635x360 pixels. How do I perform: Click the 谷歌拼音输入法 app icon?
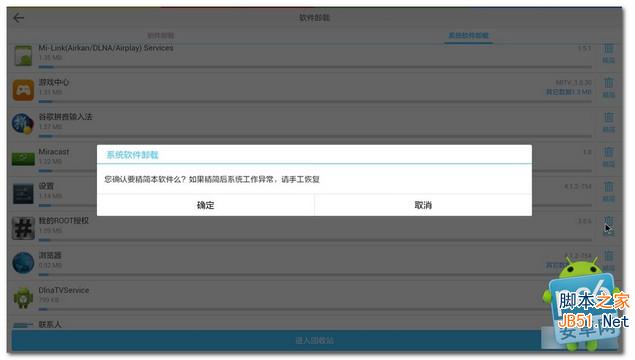23,124
